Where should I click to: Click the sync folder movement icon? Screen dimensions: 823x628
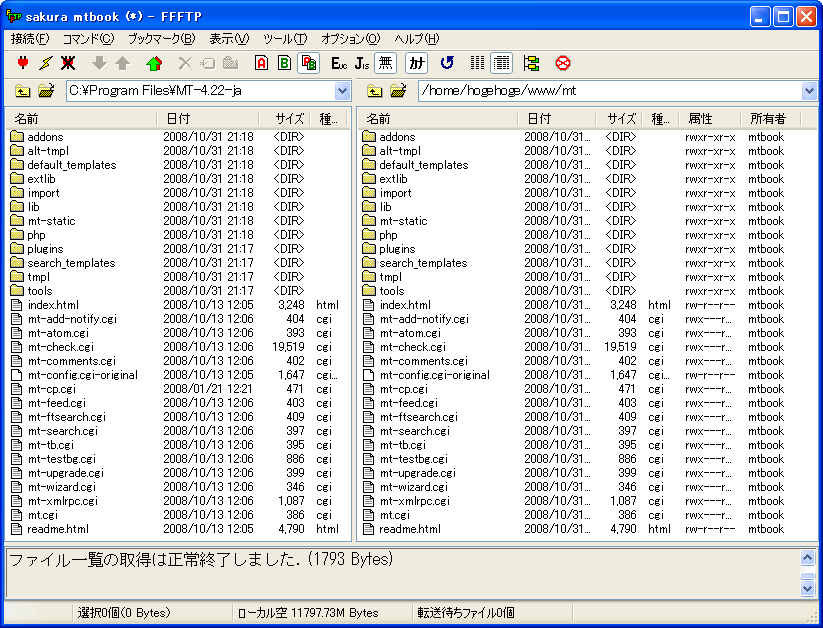click(532, 63)
